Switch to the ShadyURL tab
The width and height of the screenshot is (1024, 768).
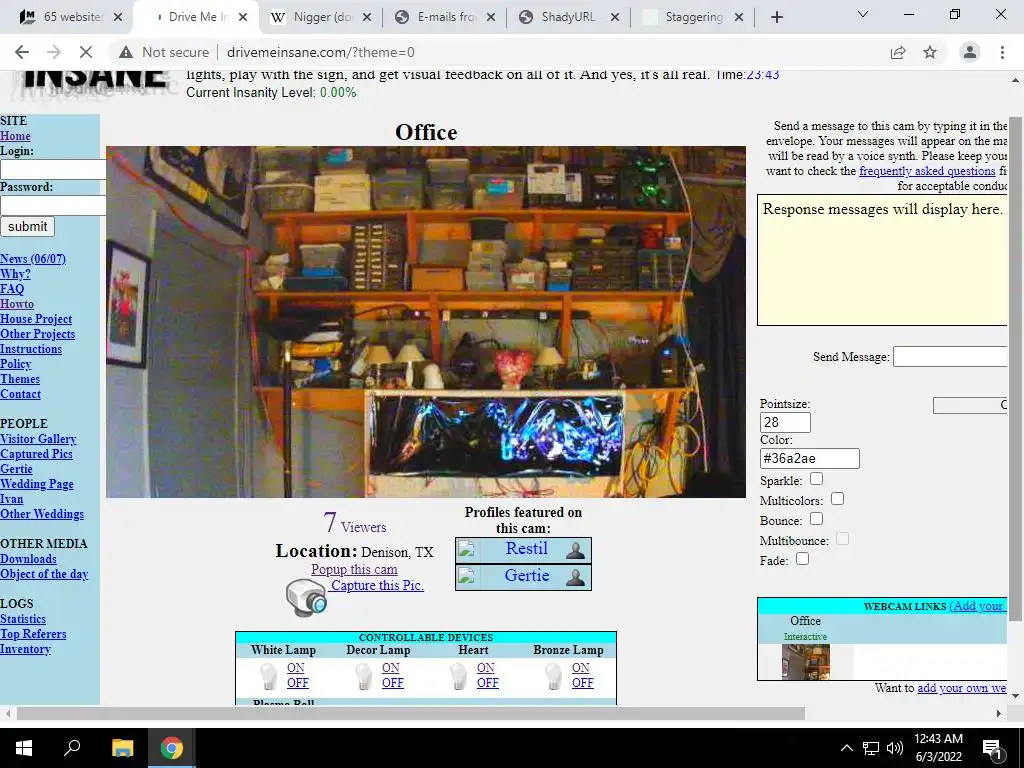(x=570, y=17)
